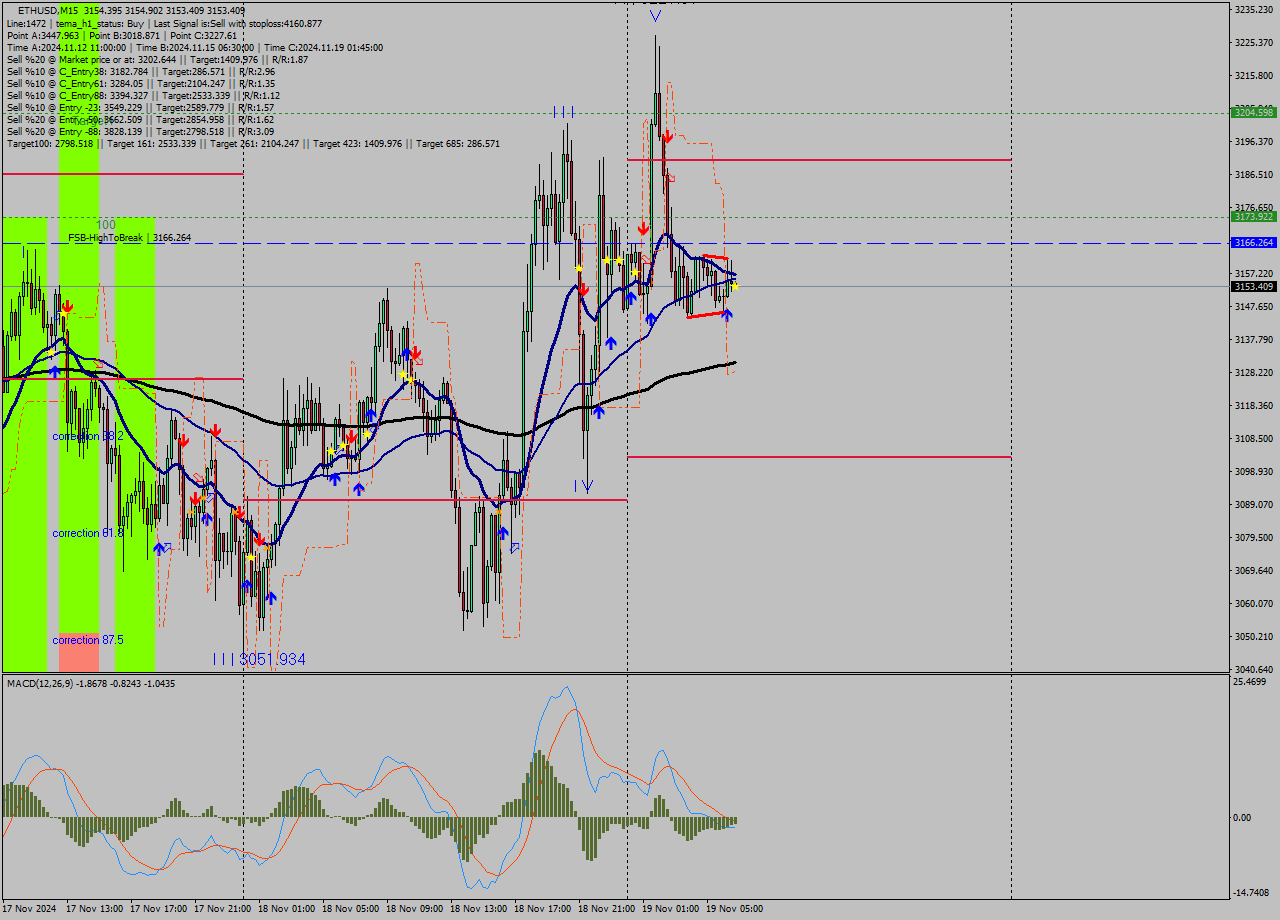The height and width of the screenshot is (920, 1280).
Task: Select Target 685: 286.571 text
Action: pos(458,143)
